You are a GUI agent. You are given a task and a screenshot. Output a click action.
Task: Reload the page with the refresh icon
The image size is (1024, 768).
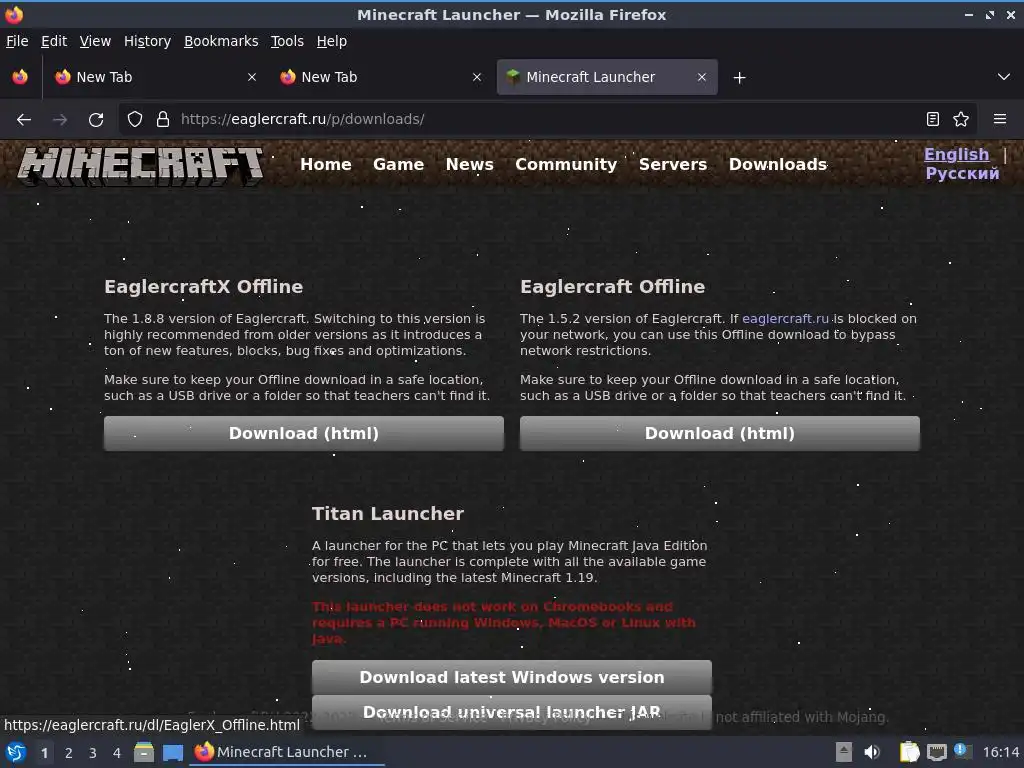[96, 120]
